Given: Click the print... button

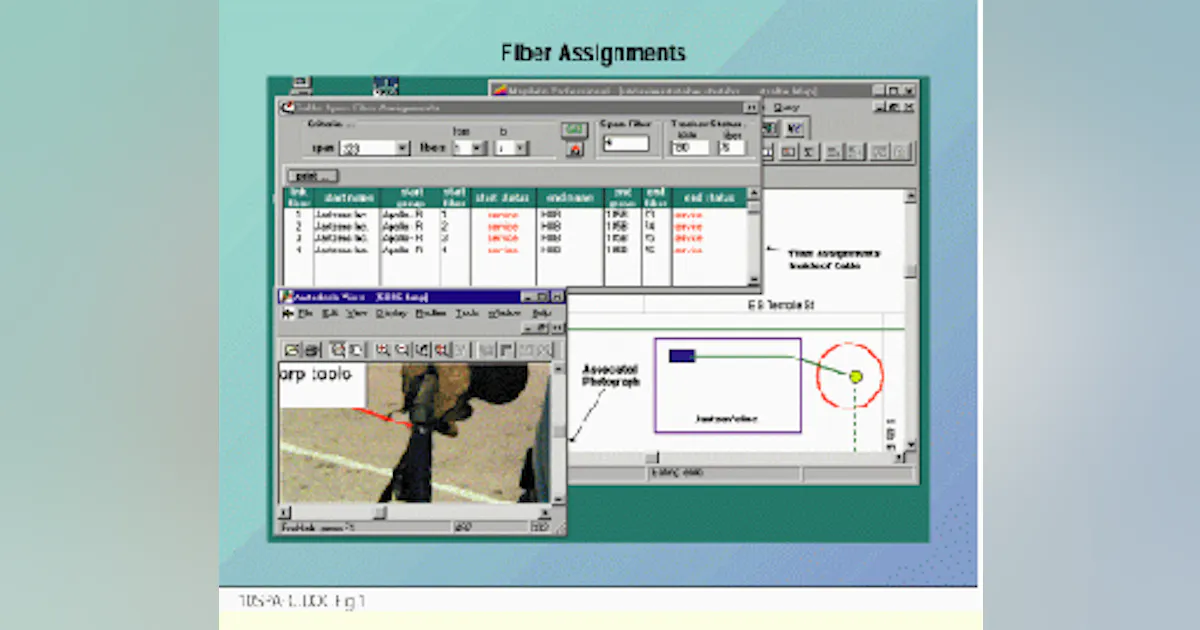Looking at the screenshot, I should point(312,176).
